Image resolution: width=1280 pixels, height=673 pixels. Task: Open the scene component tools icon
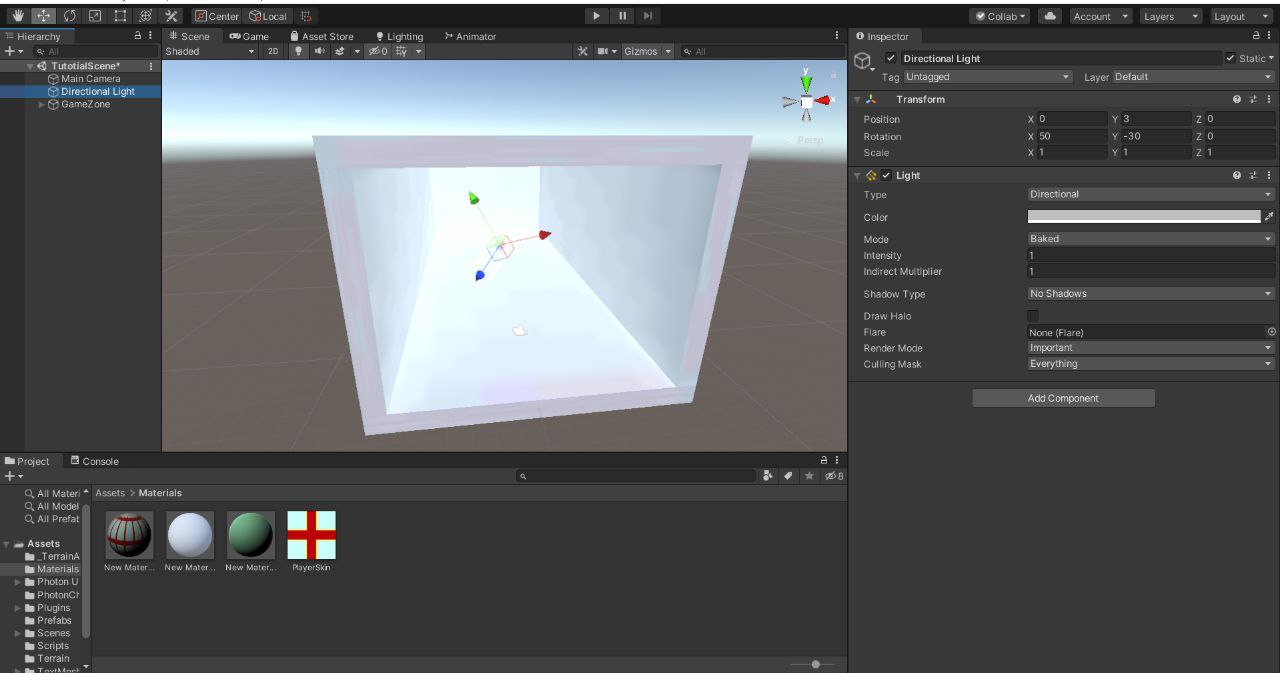582,51
